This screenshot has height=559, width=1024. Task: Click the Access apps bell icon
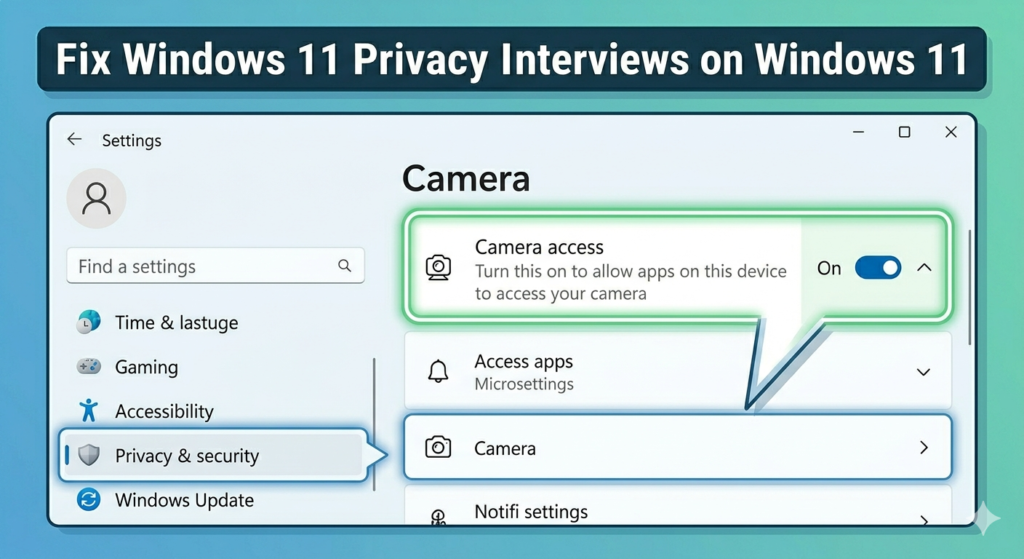pos(438,371)
